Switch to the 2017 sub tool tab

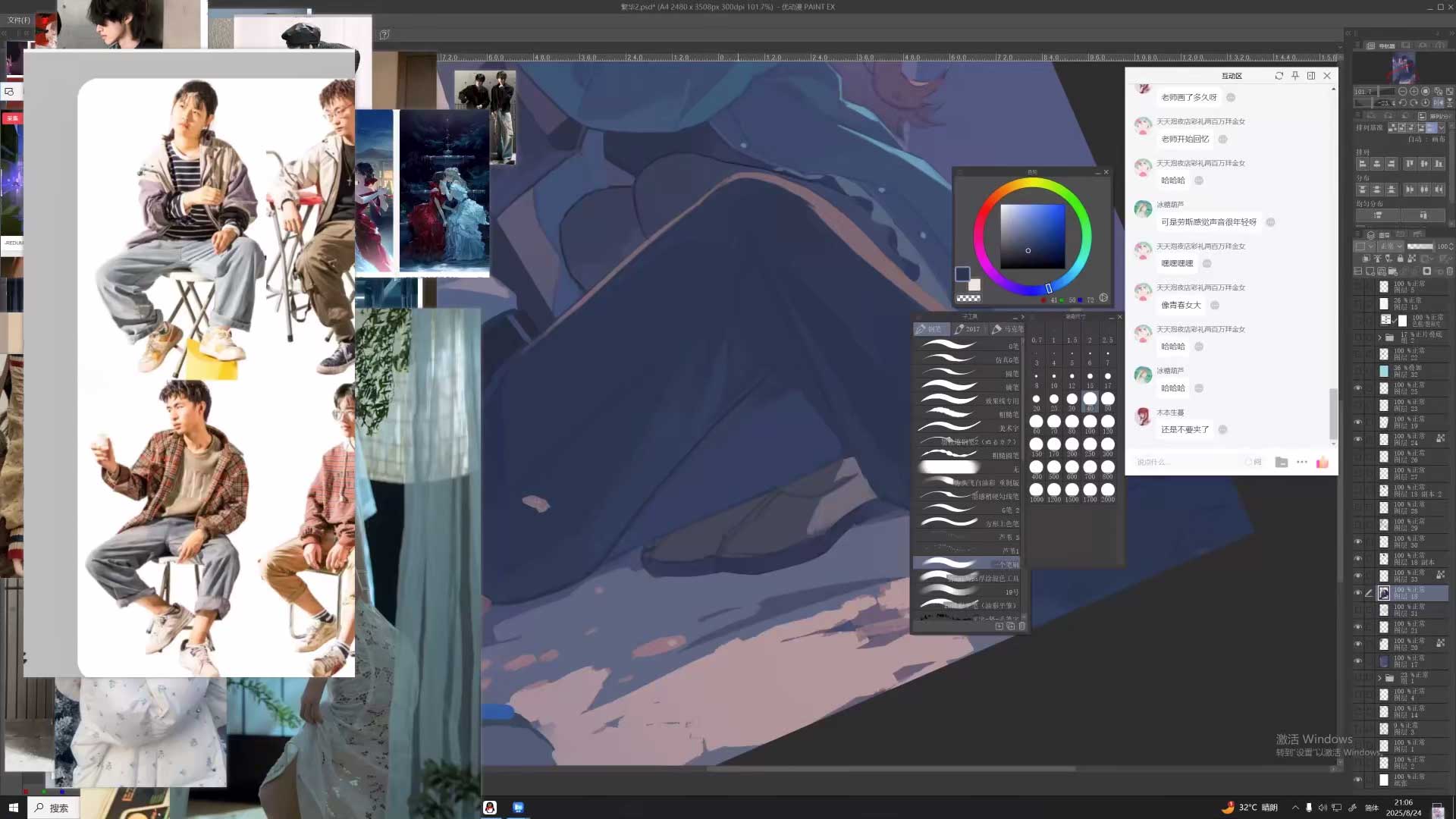[968, 329]
